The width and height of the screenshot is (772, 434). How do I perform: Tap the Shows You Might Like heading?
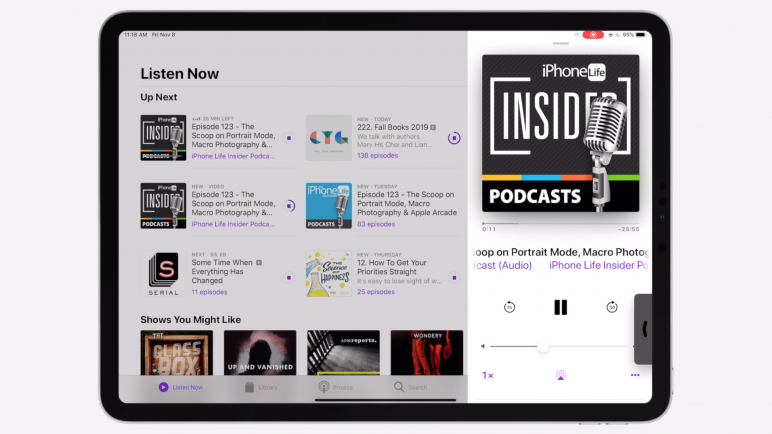191,320
